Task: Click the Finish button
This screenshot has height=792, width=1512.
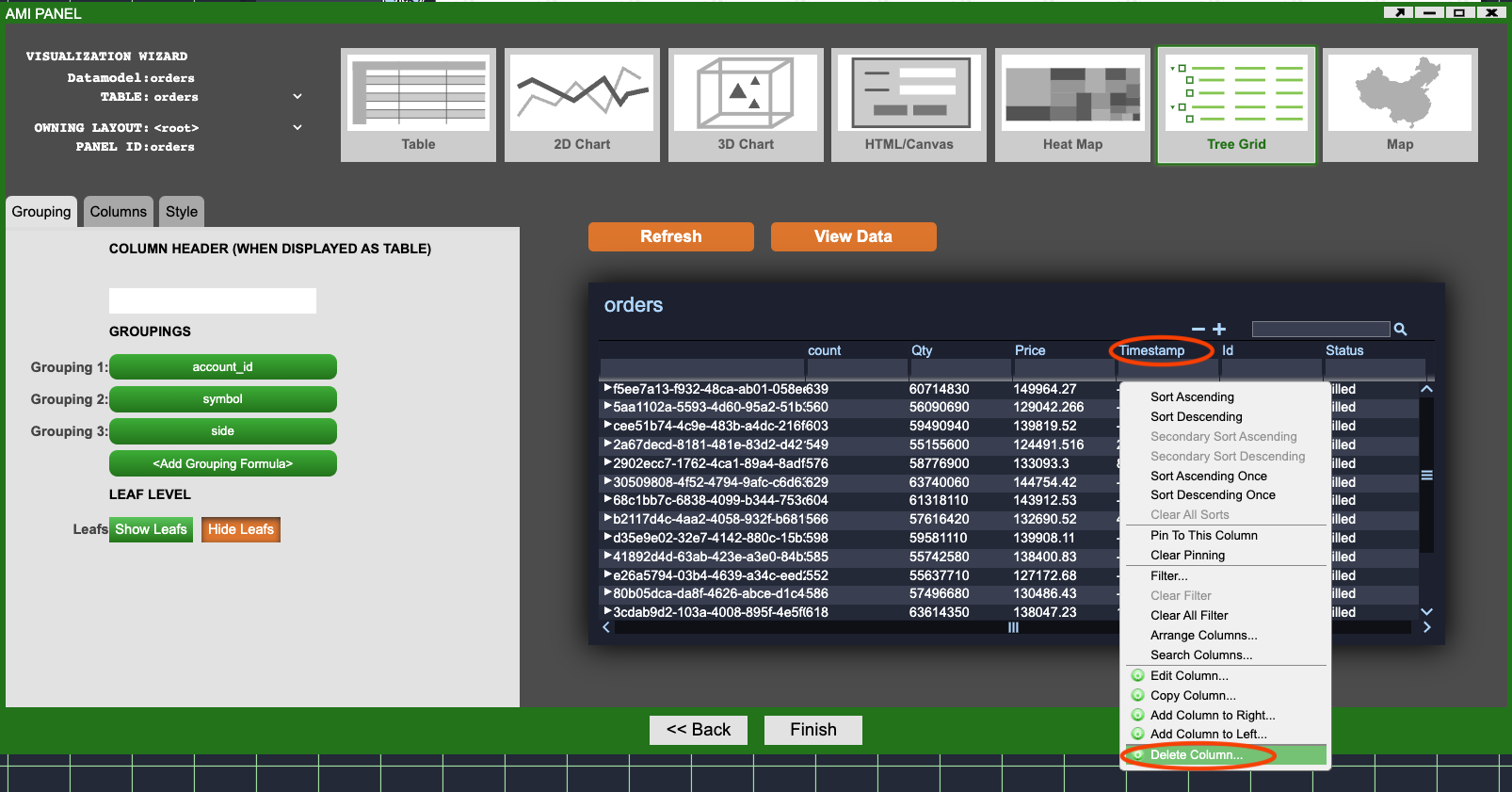Action: 812,730
